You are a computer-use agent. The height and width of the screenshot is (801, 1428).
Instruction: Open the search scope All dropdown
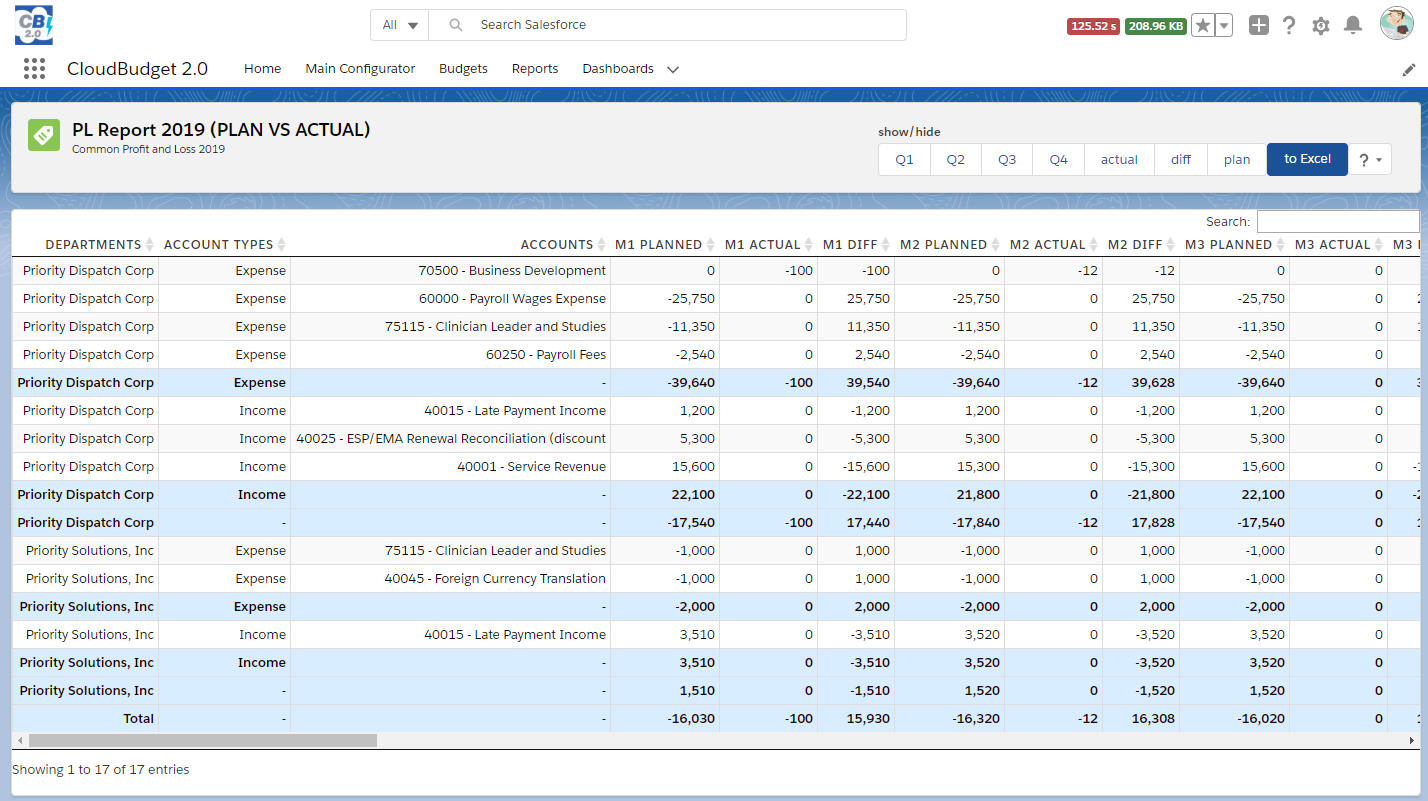[399, 25]
